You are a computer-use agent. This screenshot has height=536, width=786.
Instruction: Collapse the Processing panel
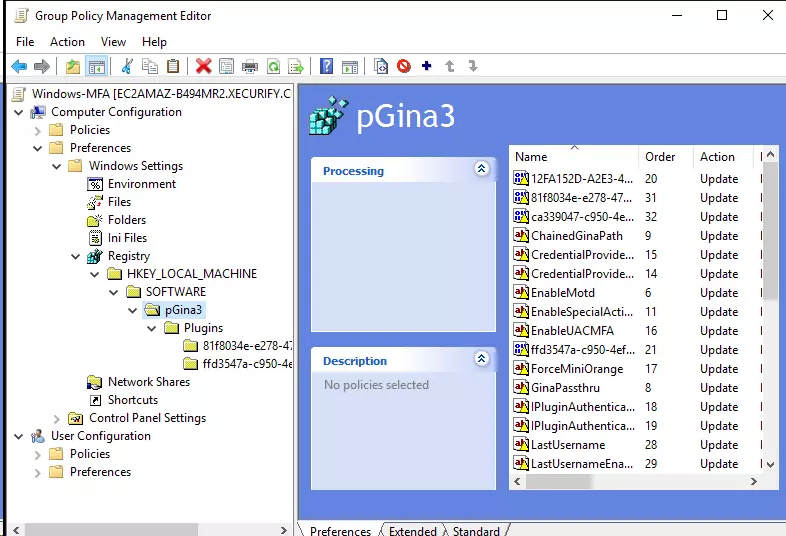pos(481,168)
